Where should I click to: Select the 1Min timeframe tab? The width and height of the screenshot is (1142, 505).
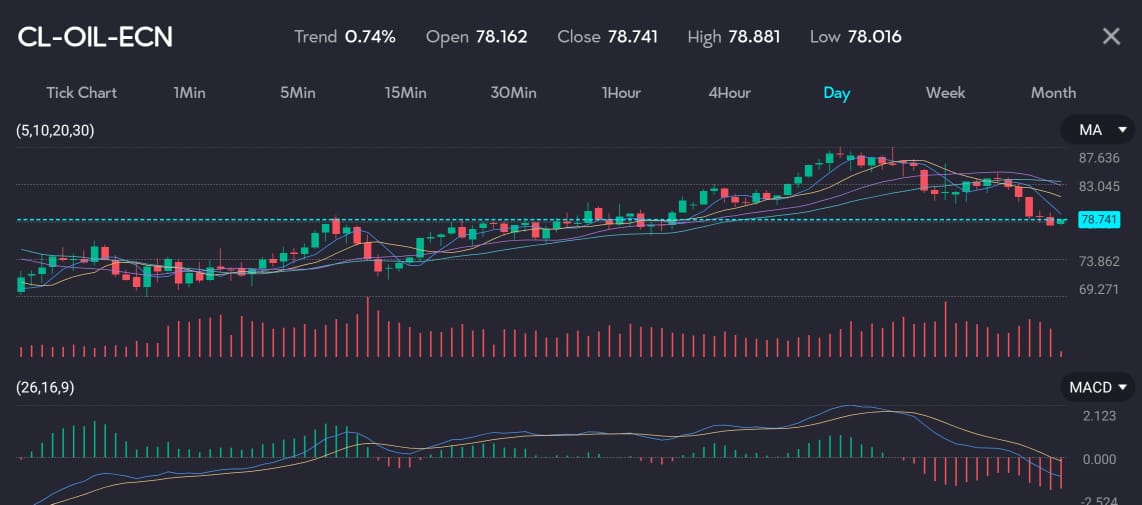pos(189,93)
